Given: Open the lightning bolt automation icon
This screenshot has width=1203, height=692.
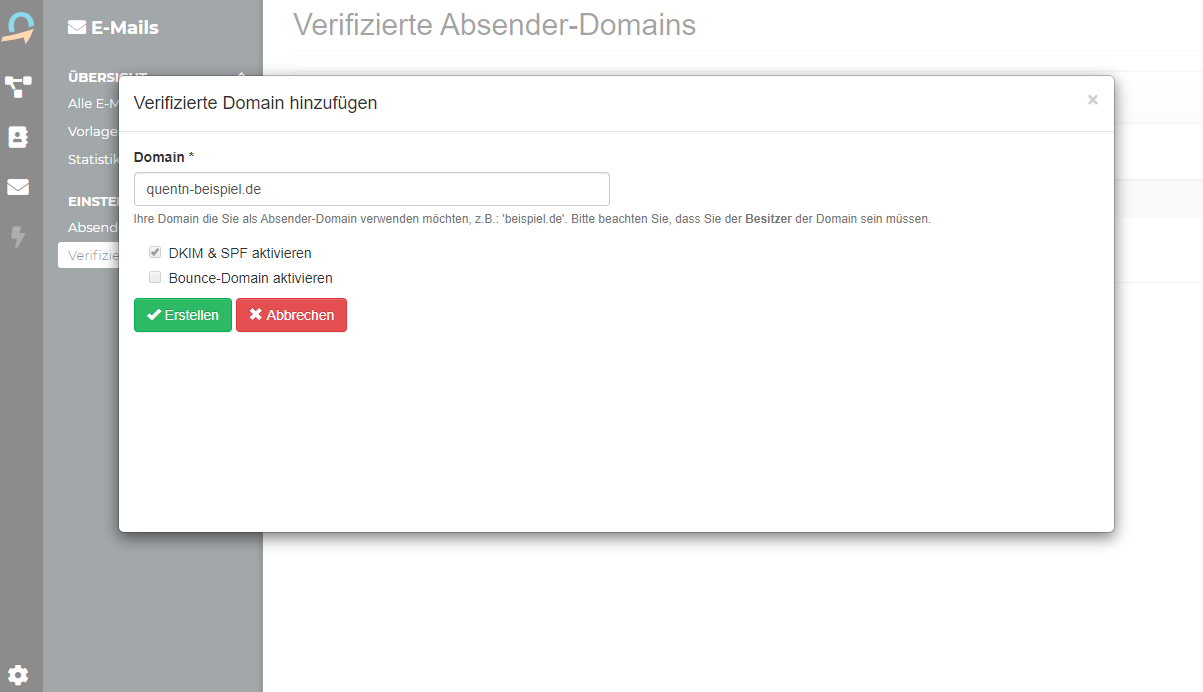Looking at the screenshot, I should point(18,237).
